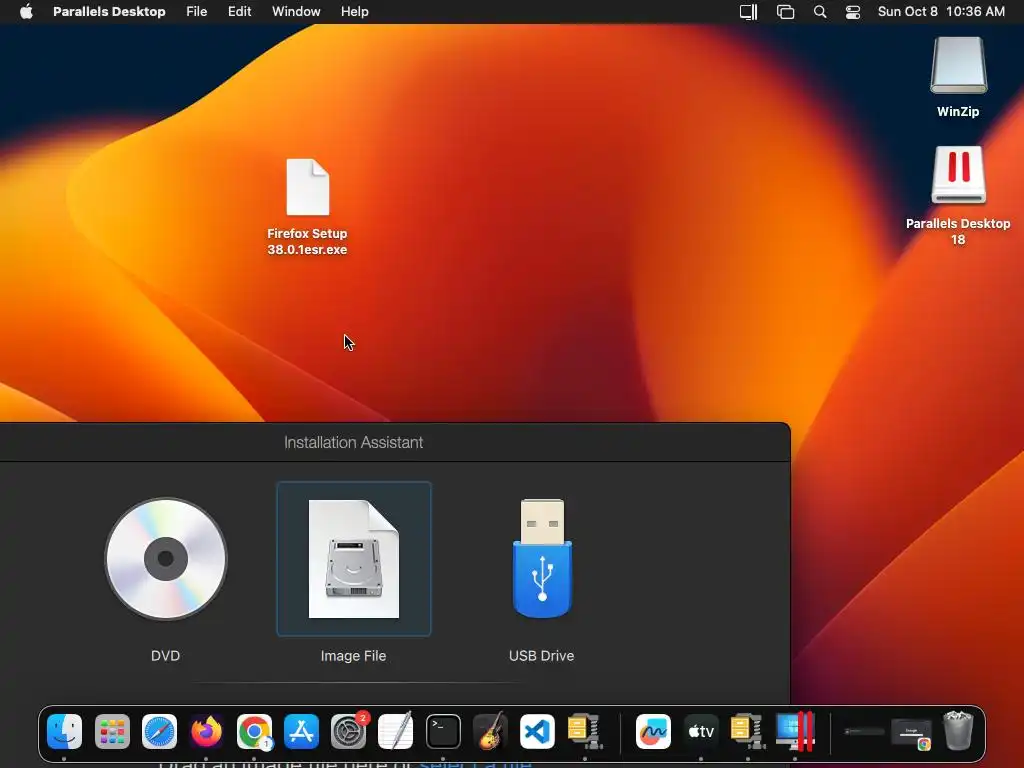Image resolution: width=1024 pixels, height=768 pixels.
Task: Open WinZip beside Visual Studio Code in Dock
Action: click(x=584, y=731)
